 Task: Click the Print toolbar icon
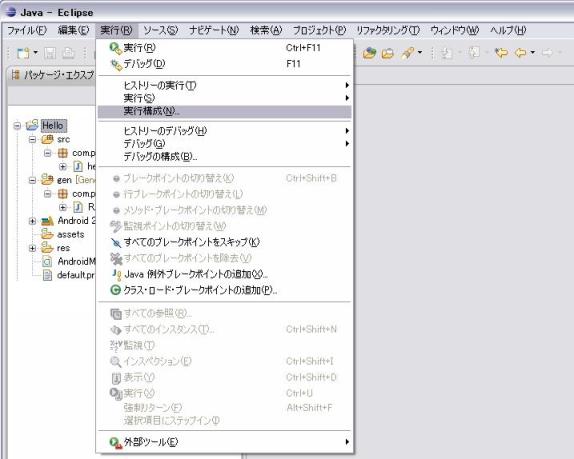(68, 53)
